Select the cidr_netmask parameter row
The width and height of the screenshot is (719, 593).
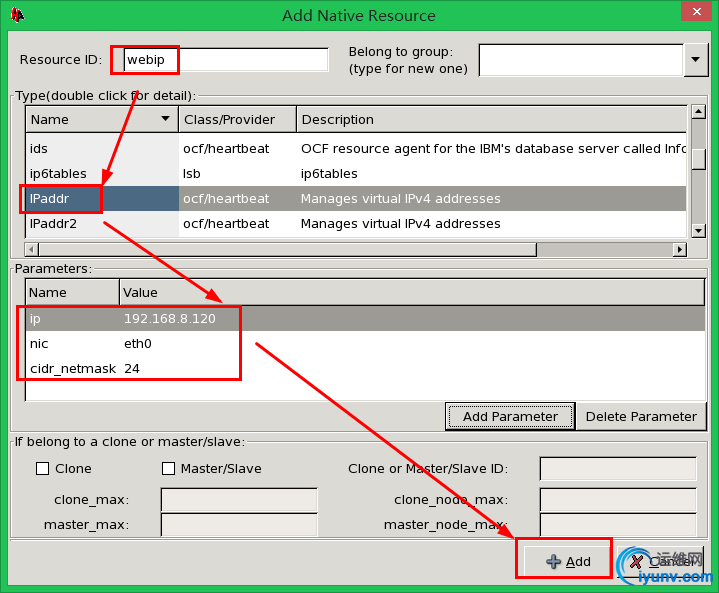(365, 369)
